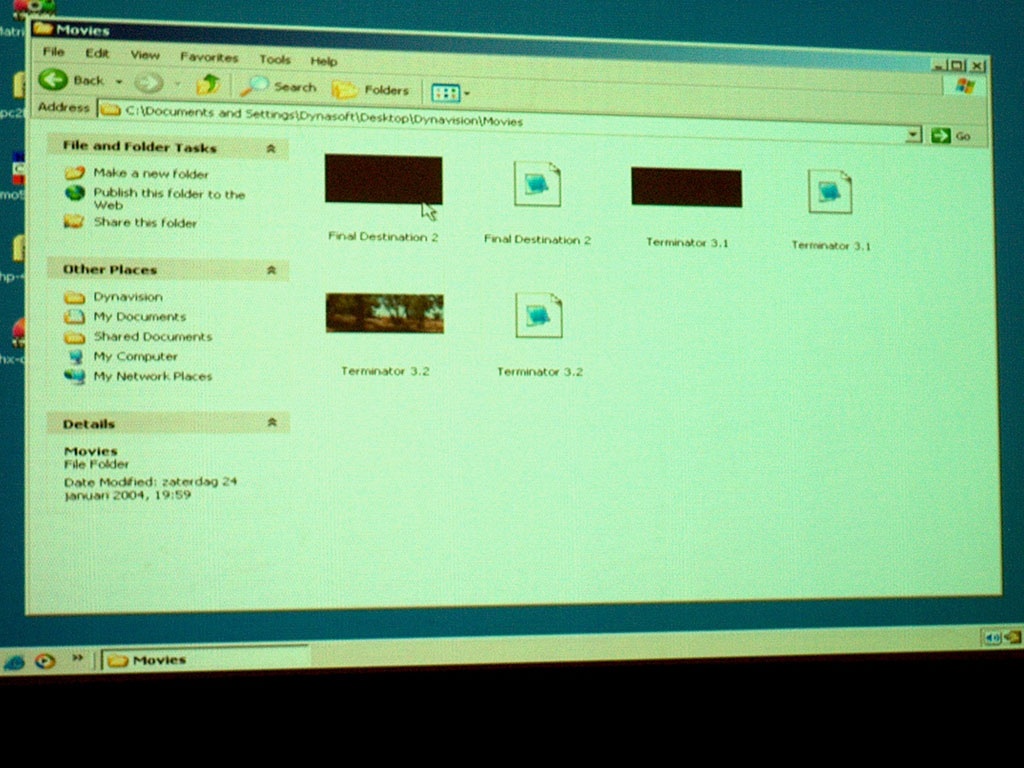The height and width of the screenshot is (768, 1024).
Task: Open the Help menu
Action: (324, 61)
